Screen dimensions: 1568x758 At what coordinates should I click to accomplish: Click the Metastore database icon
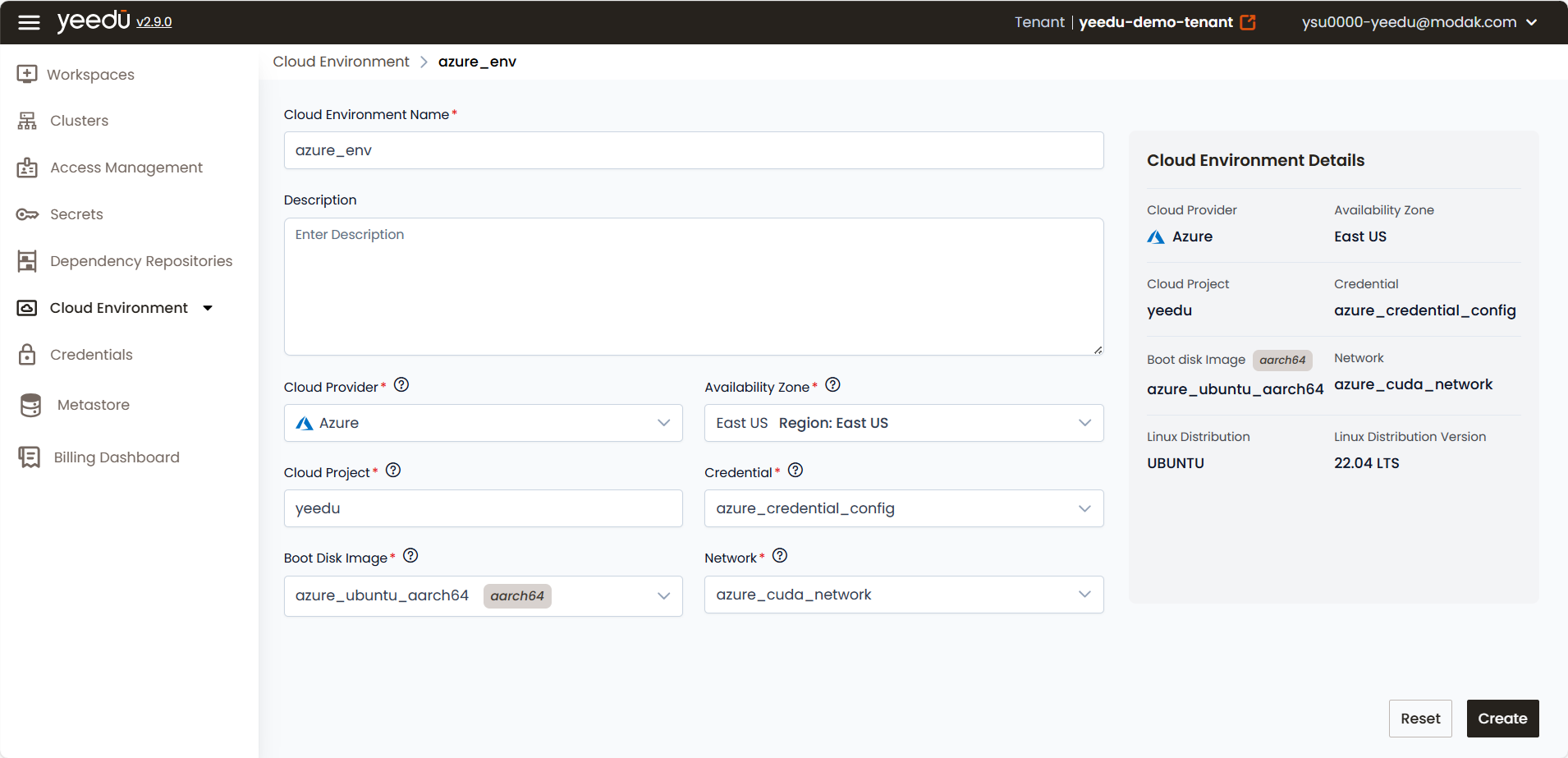(30, 405)
